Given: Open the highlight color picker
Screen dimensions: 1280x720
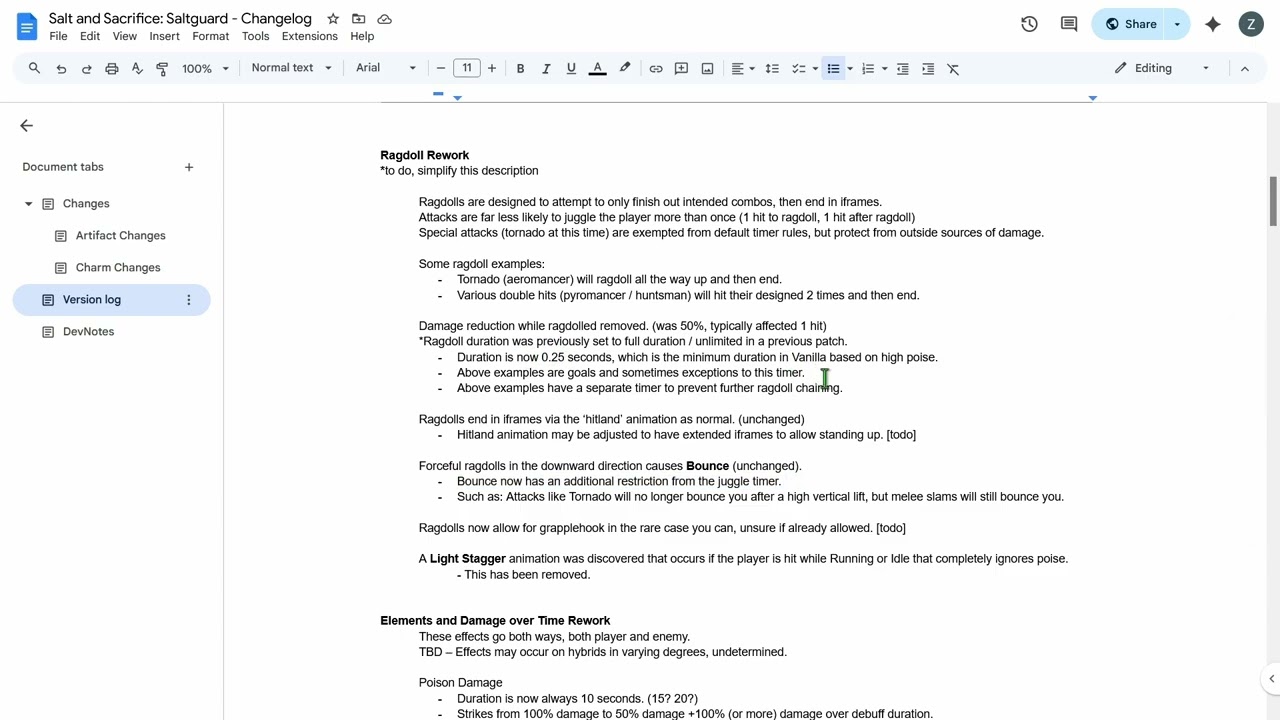Looking at the screenshot, I should pyautogui.click(x=625, y=68).
